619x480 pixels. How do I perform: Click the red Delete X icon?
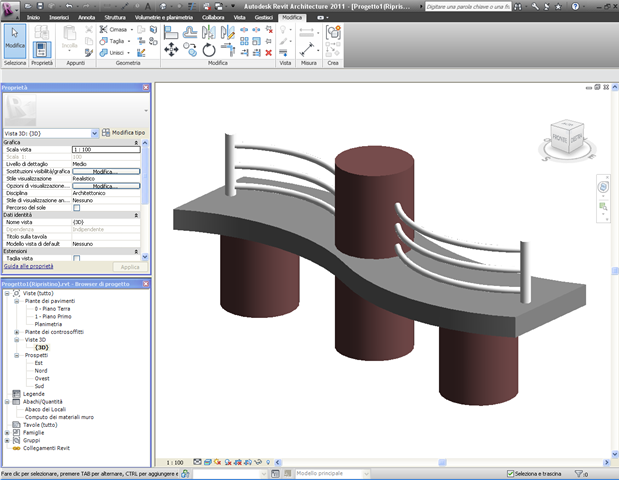click(269, 52)
